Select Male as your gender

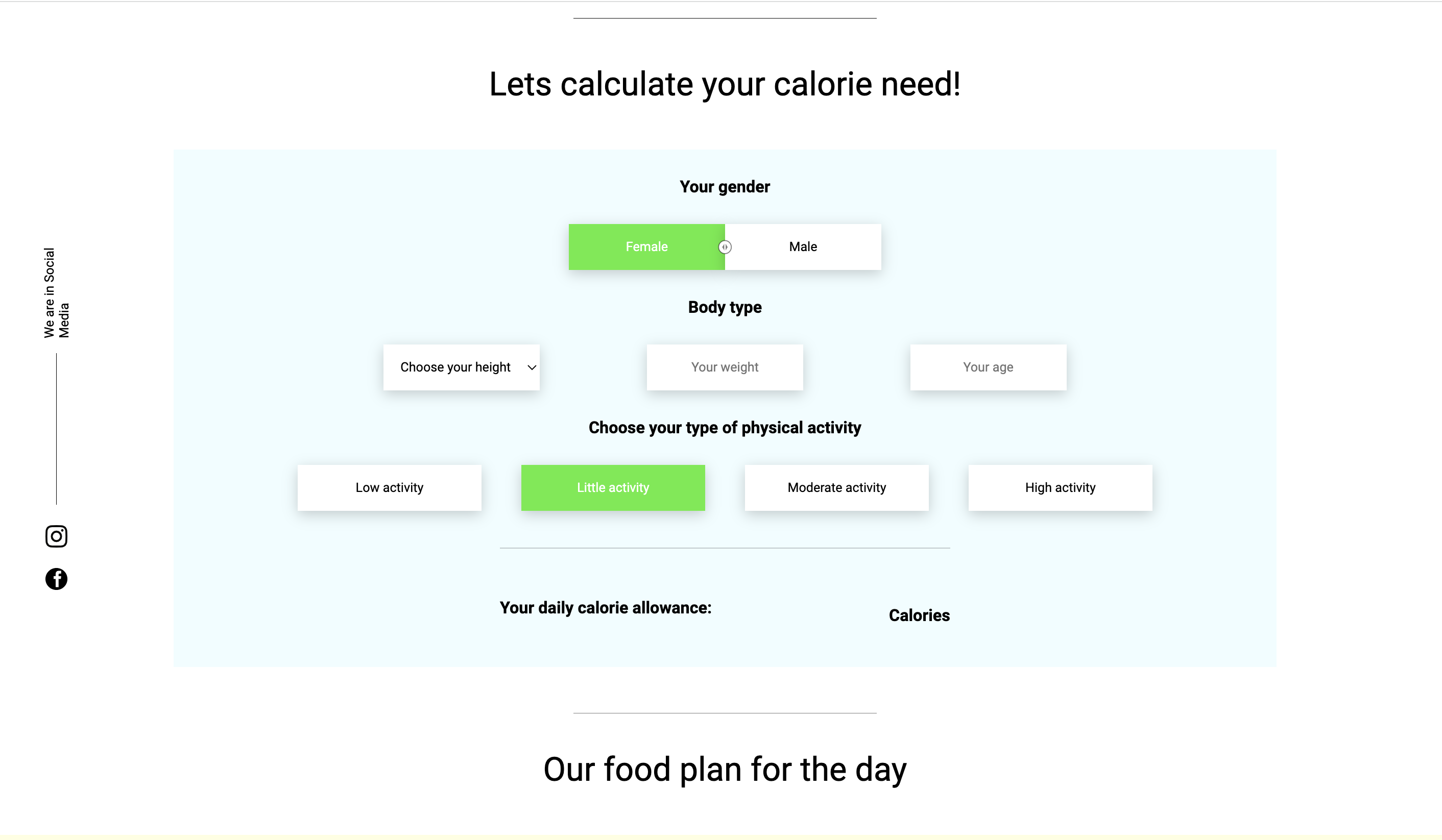[803, 246]
